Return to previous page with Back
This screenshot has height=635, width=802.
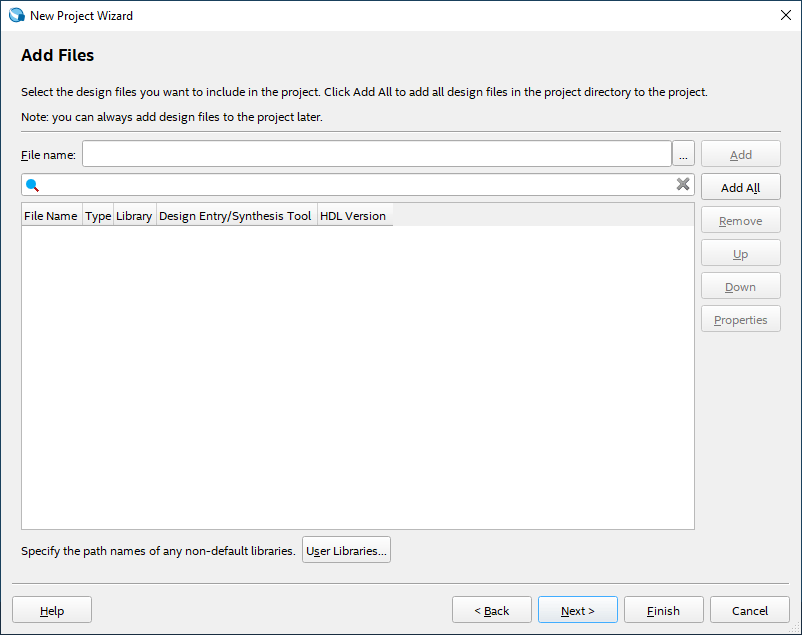491,611
